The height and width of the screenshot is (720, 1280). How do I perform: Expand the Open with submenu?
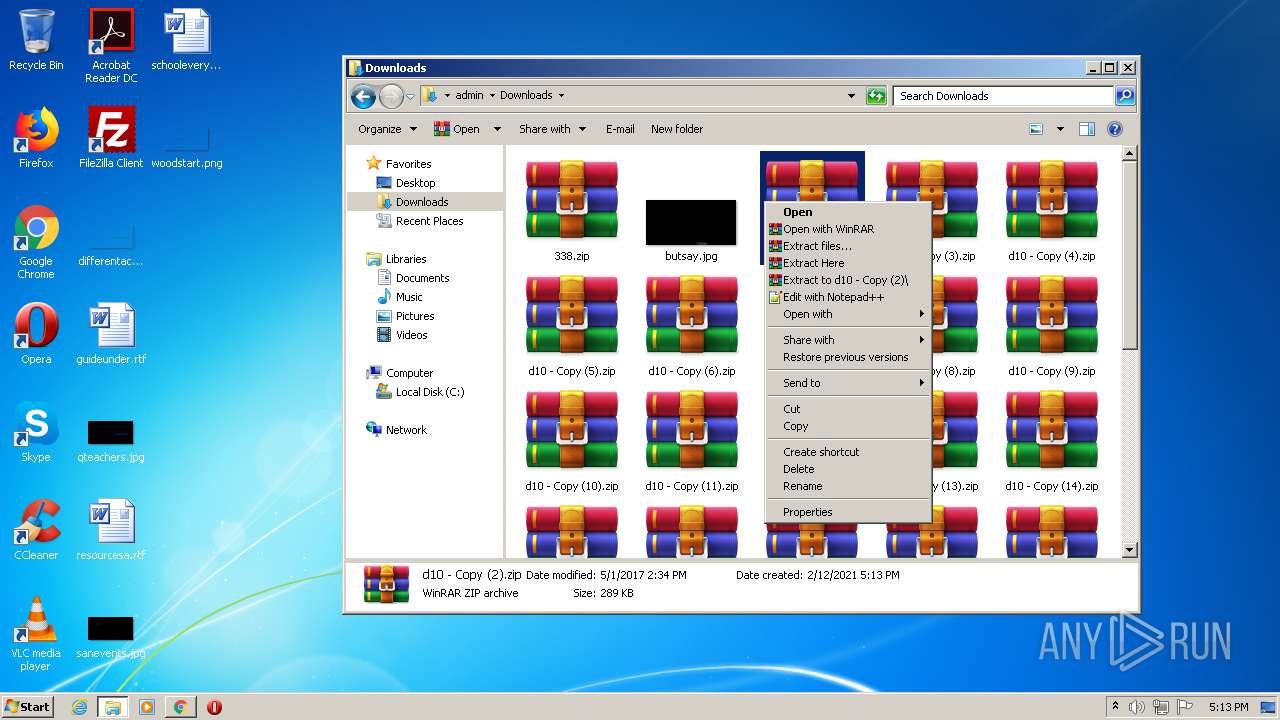tap(848, 314)
